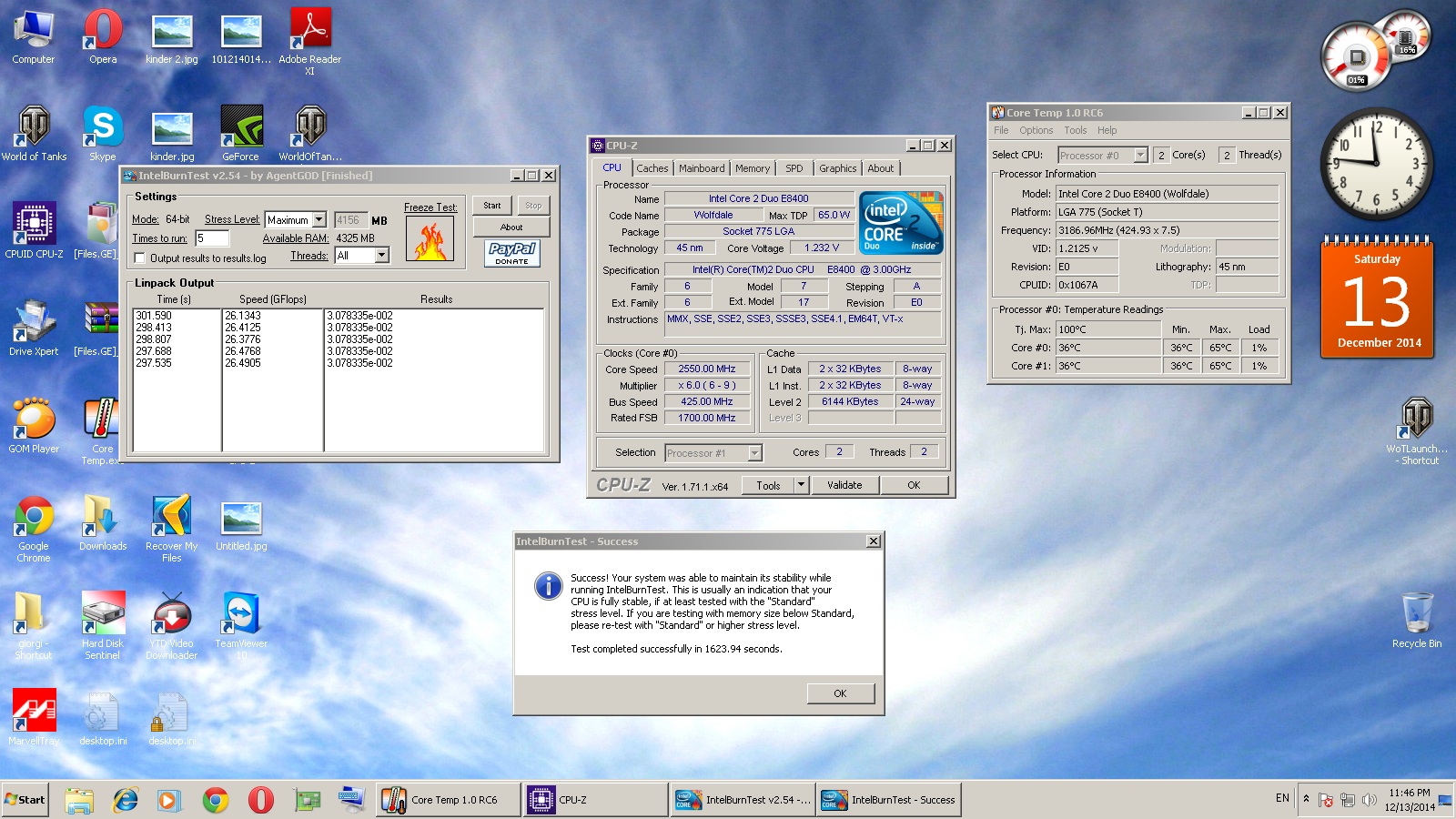
Task: Open the Stress Level dropdown in IntelBurnTest
Action: (319, 219)
